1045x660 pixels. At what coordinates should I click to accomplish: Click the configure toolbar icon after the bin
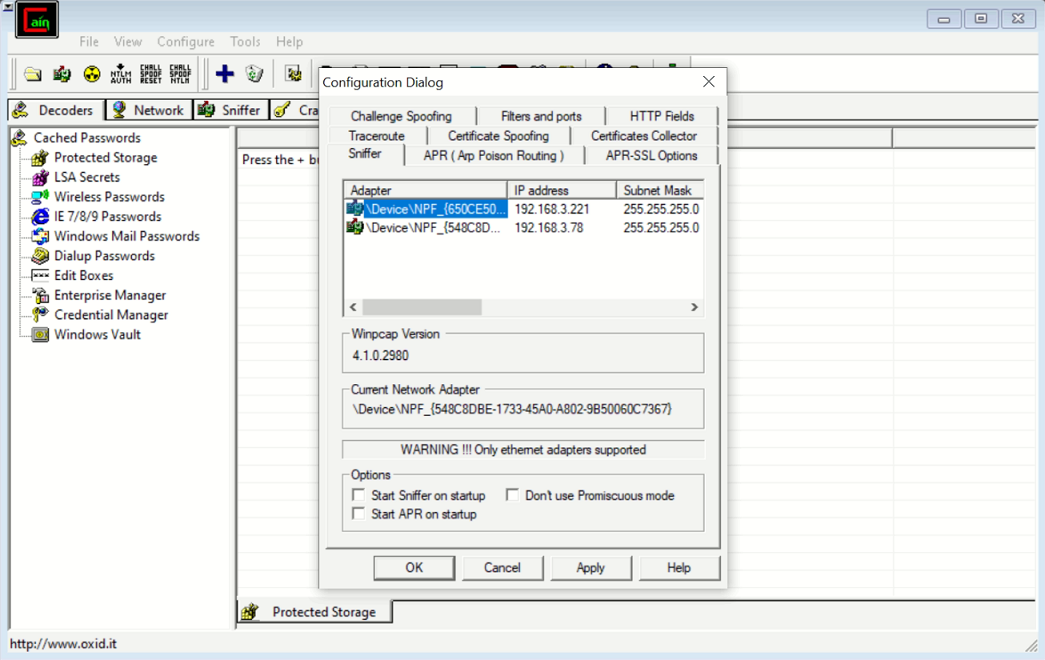tap(293, 73)
